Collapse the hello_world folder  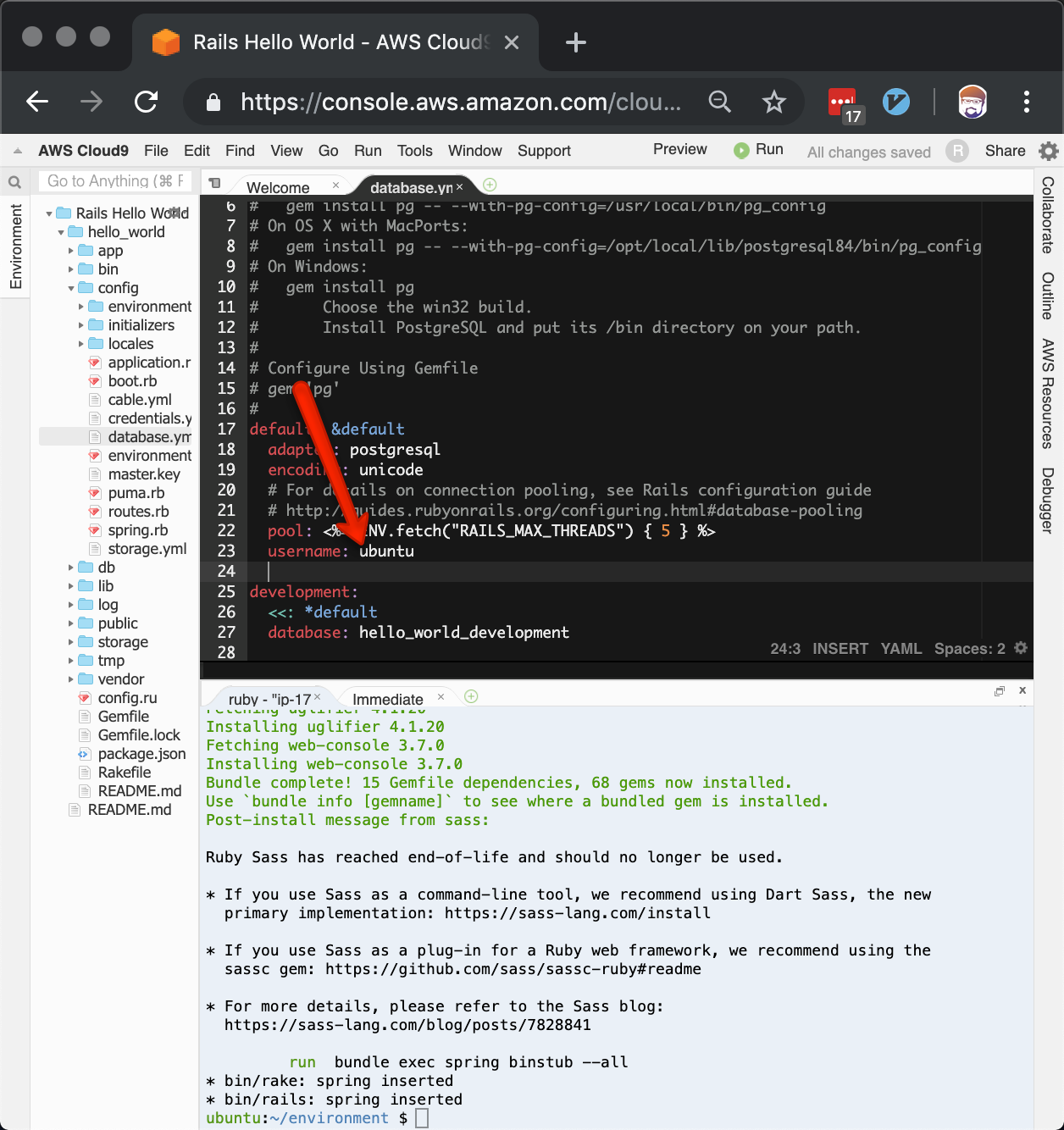pyautogui.click(x=61, y=232)
